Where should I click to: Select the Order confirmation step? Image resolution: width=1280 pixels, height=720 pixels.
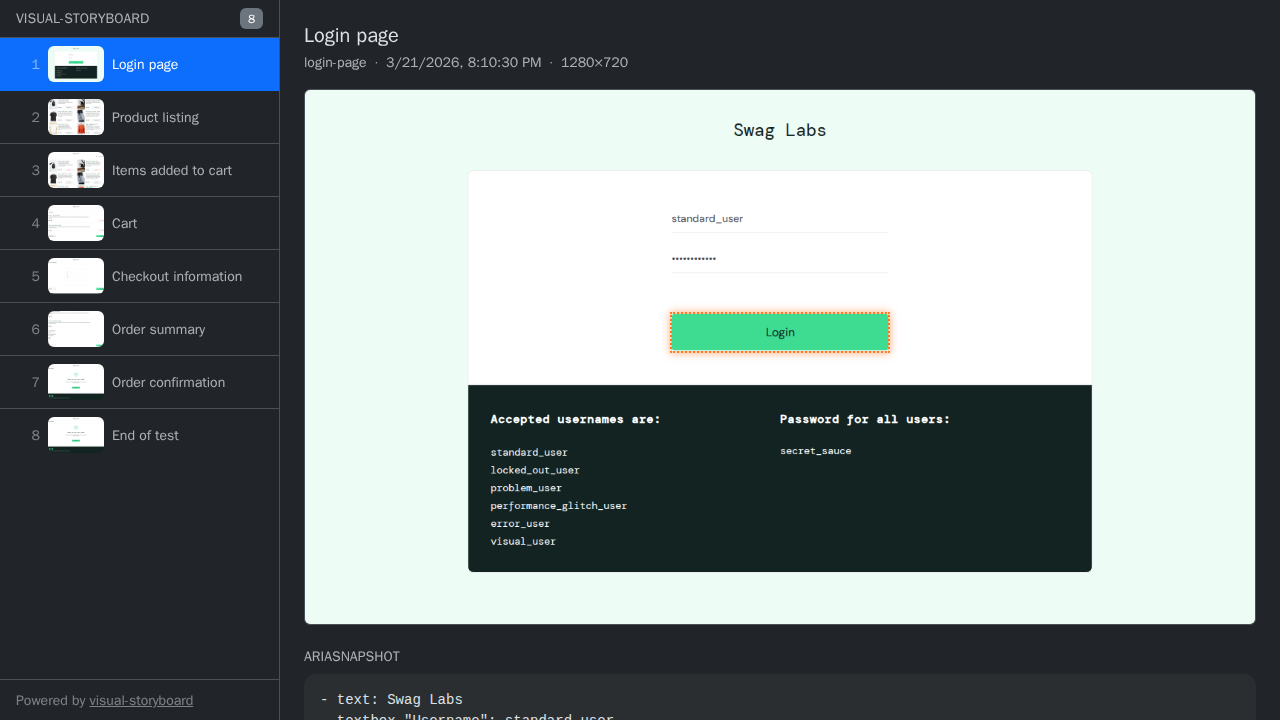click(x=168, y=382)
